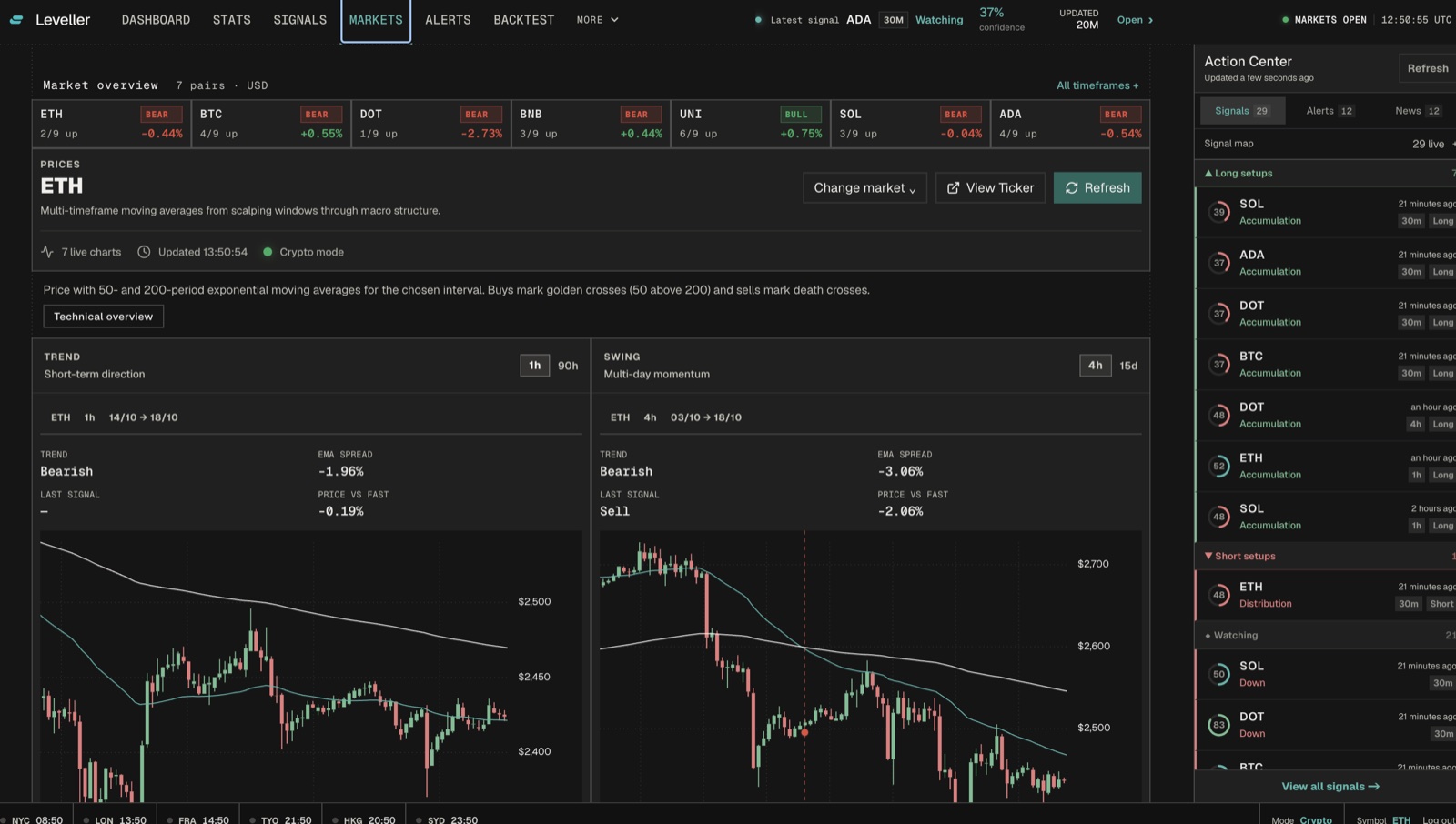This screenshot has height=824, width=1456.
Task: Click the NYC 08:50 clock in the footer
Action: [33, 819]
